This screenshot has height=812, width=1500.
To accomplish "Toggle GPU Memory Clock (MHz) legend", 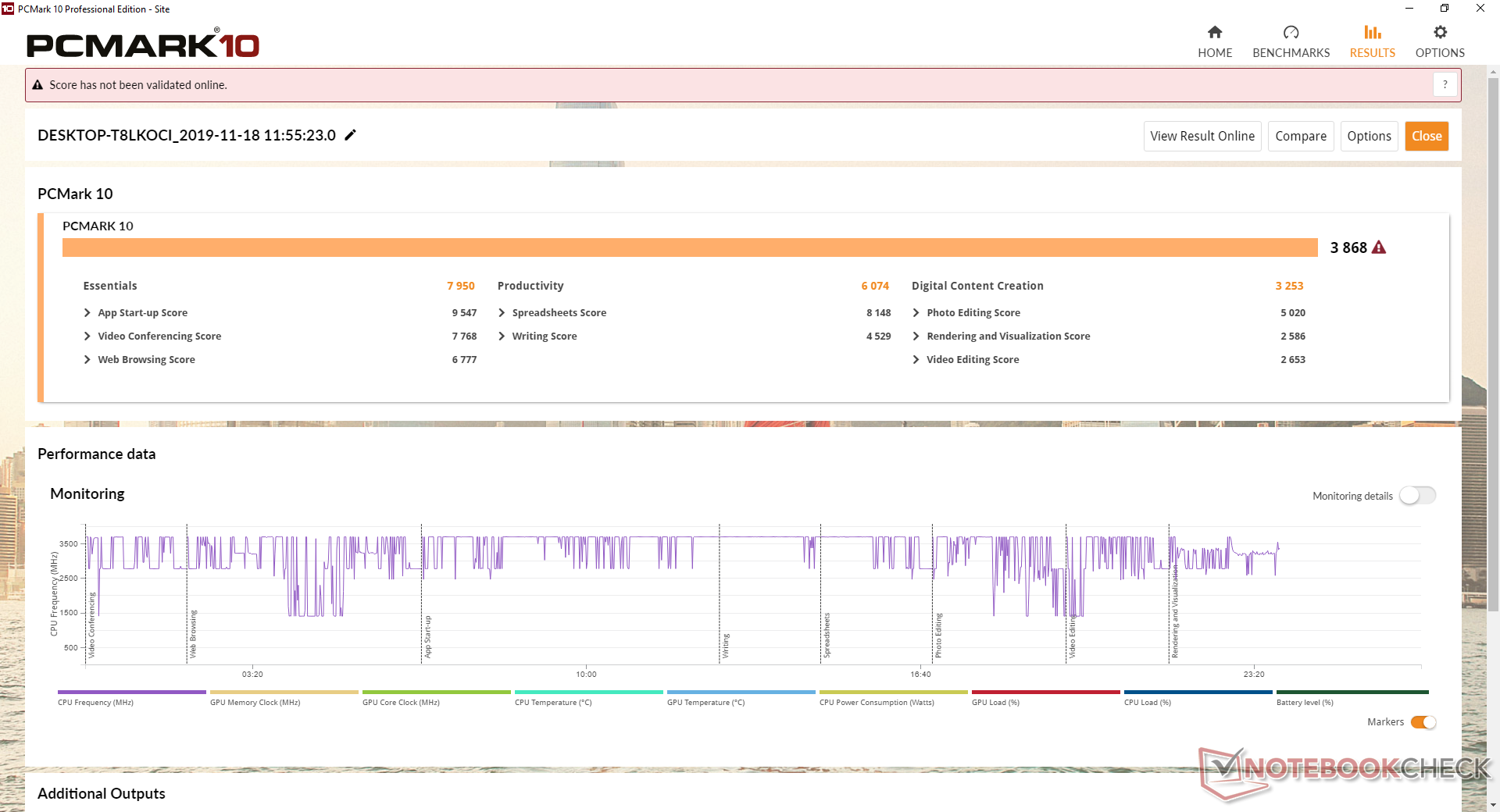I will click(x=284, y=697).
